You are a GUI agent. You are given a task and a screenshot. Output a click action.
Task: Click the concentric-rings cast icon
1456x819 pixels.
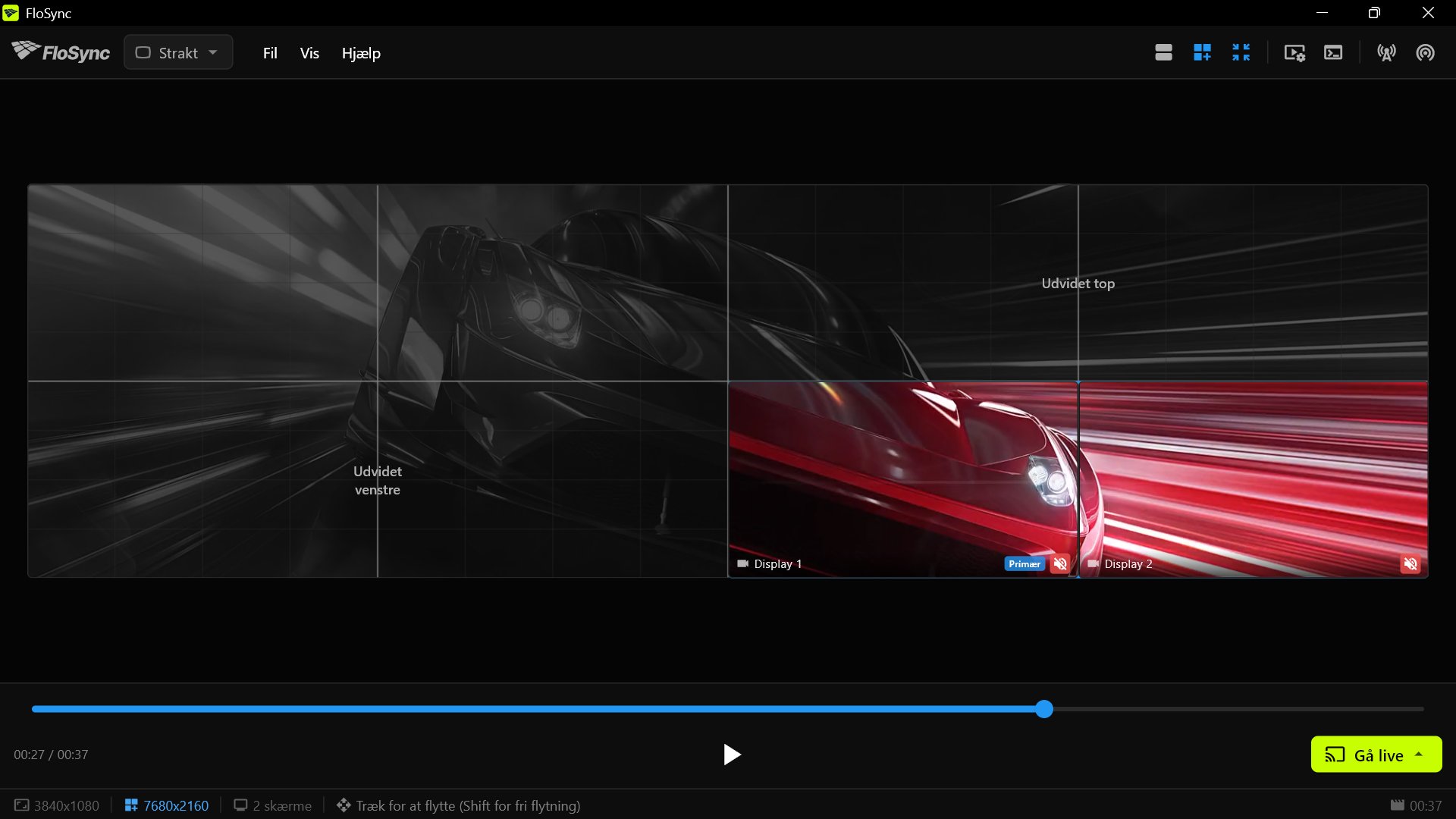click(x=1425, y=52)
